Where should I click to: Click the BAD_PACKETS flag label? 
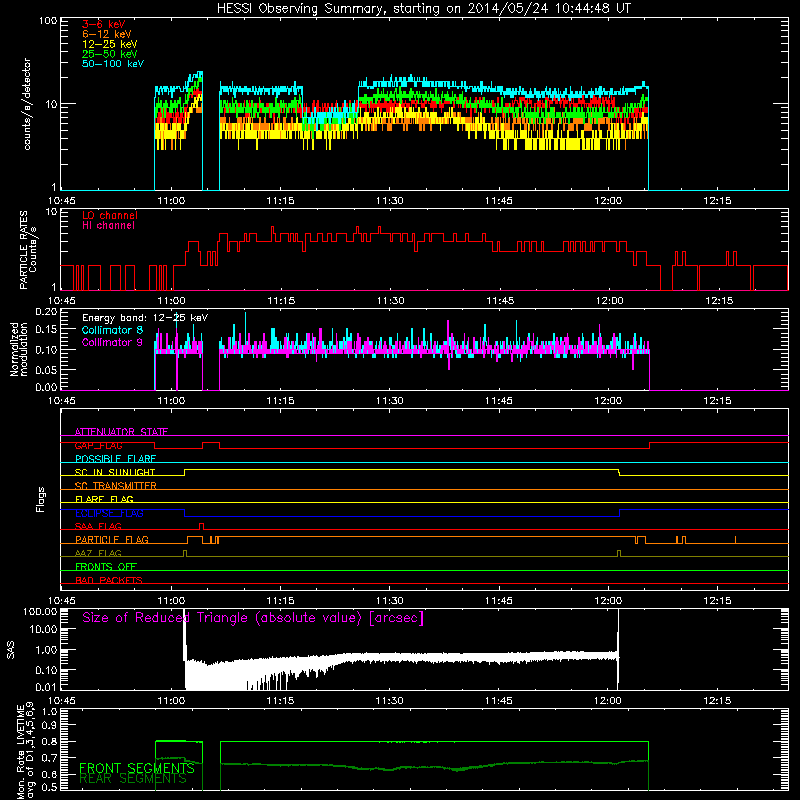109,580
